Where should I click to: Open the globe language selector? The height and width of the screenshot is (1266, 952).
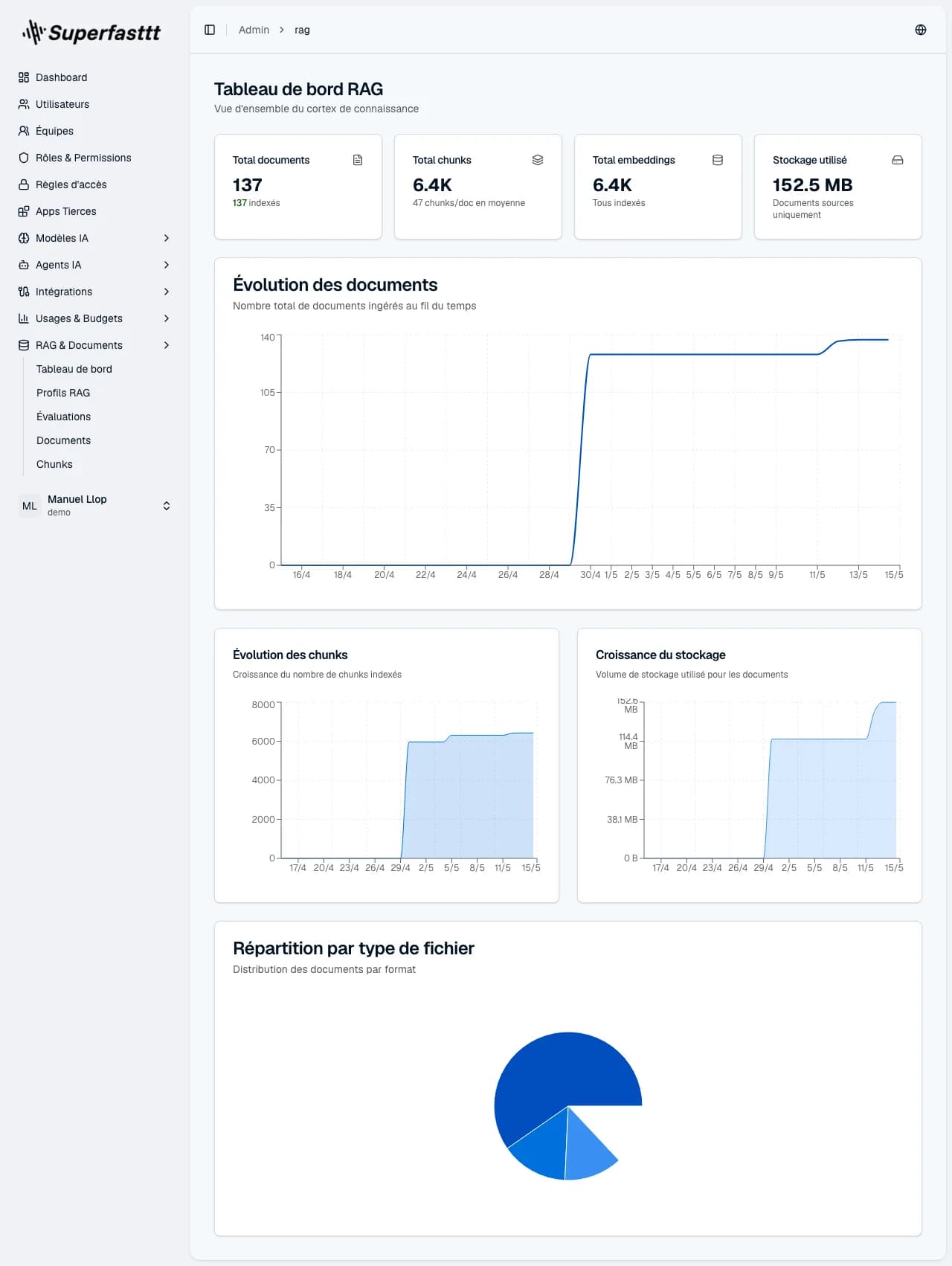coord(921,30)
